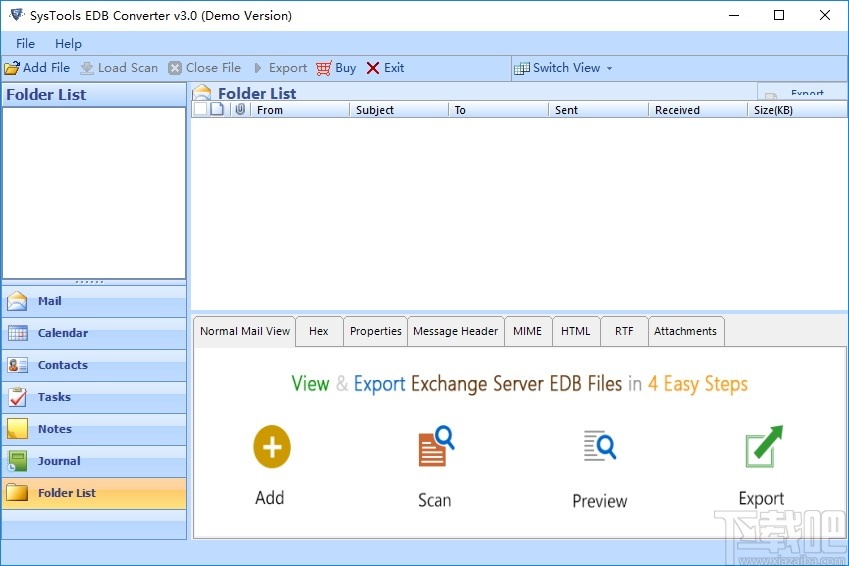
Task: Click the Journal navigation label
Action: point(59,461)
